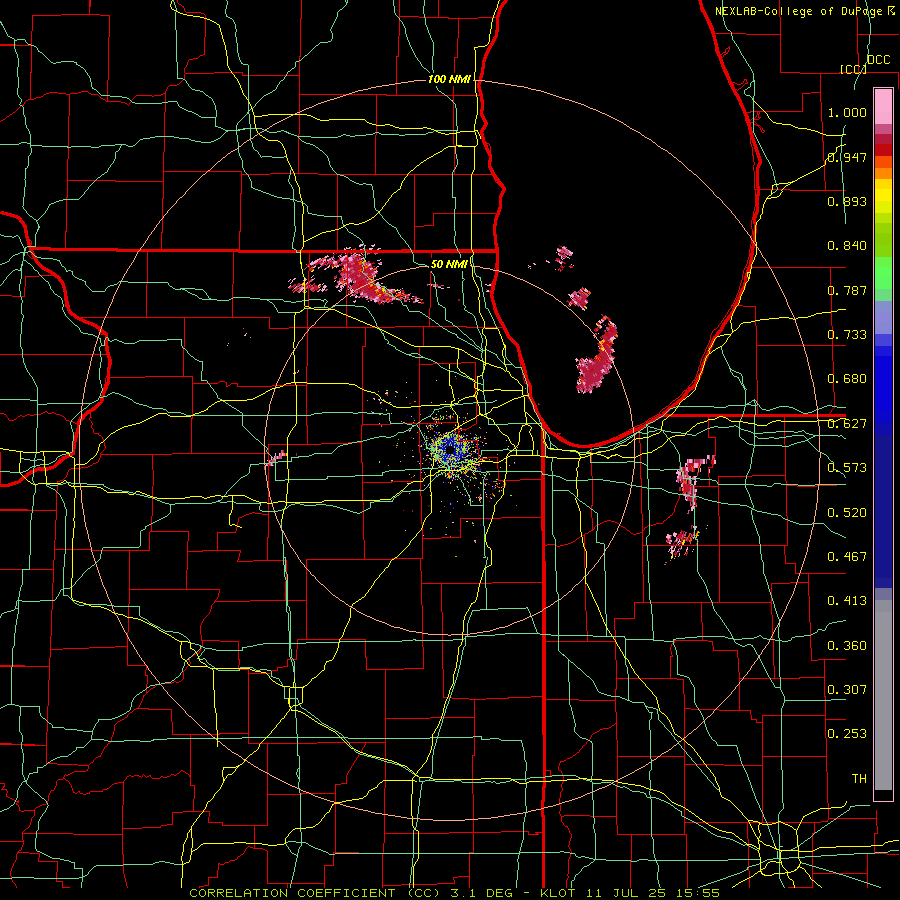Click the 100 NMI range ring label

pyautogui.click(x=448, y=79)
